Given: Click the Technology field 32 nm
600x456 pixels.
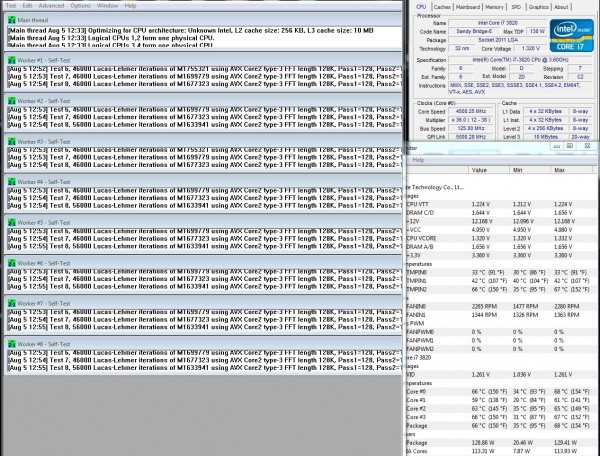Looking at the screenshot, I should (462, 49).
